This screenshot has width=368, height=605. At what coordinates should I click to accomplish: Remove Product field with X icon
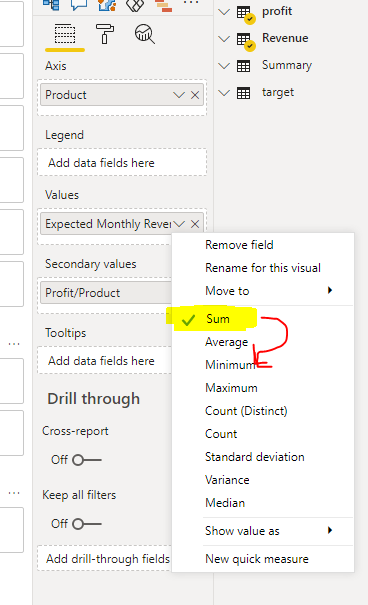[x=195, y=95]
